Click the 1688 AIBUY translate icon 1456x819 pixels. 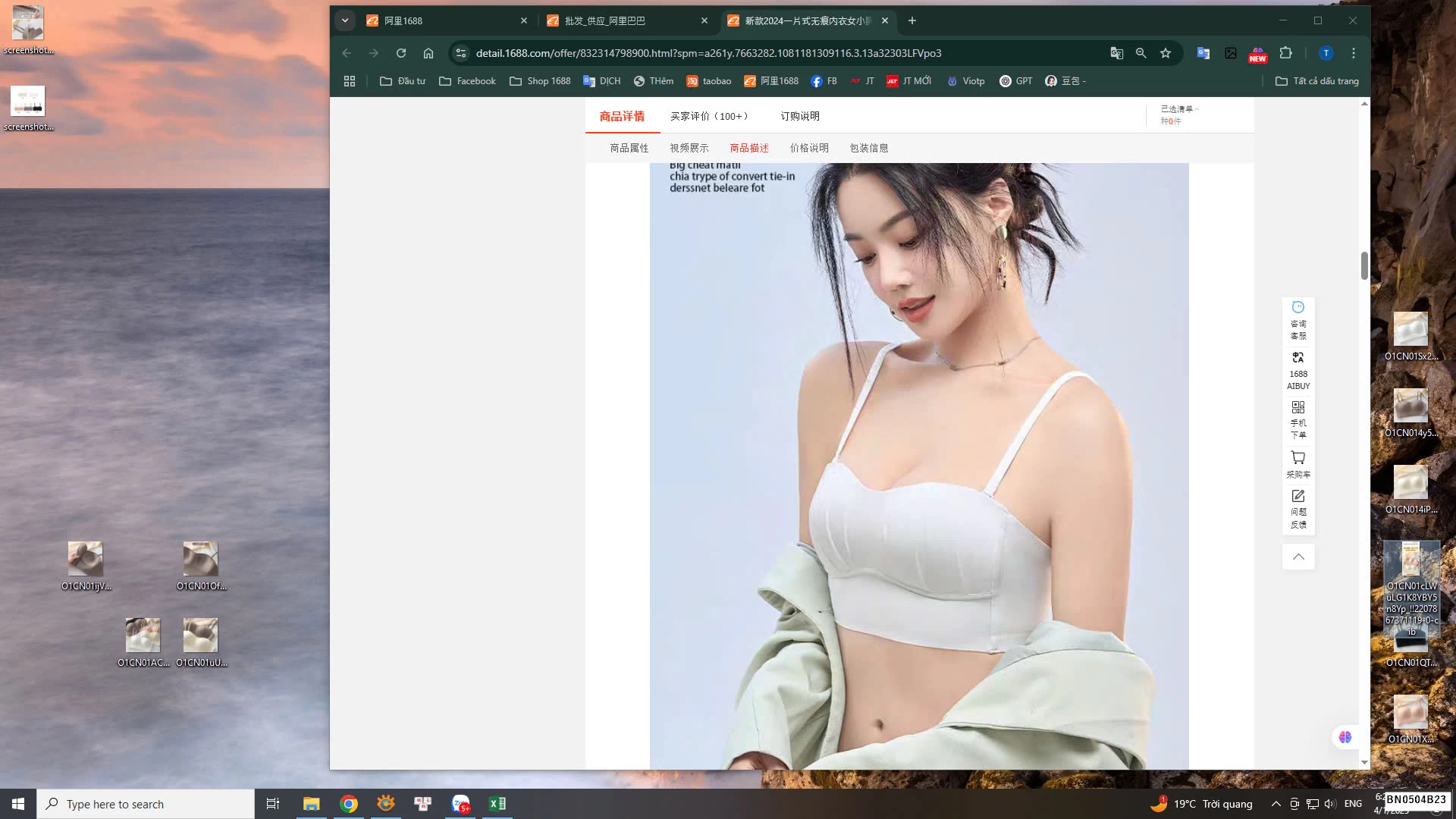[1298, 370]
